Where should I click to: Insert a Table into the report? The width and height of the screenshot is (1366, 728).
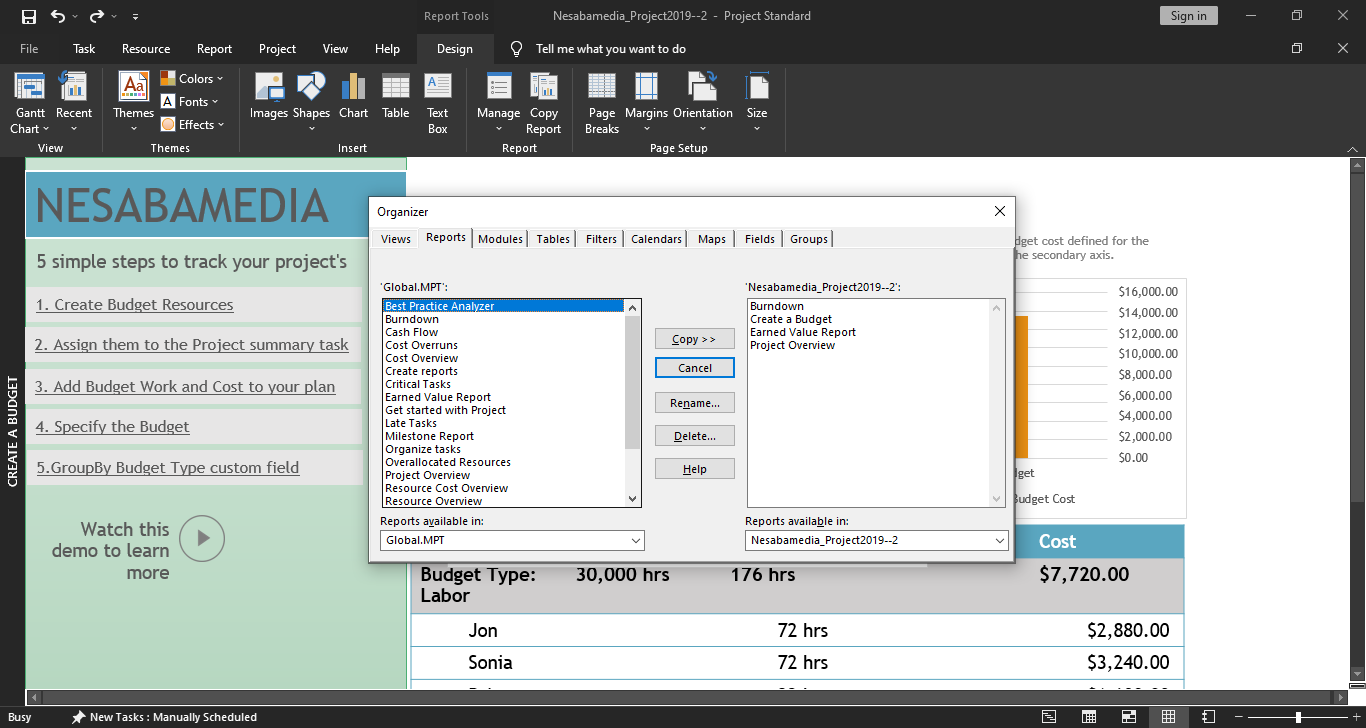[396, 88]
